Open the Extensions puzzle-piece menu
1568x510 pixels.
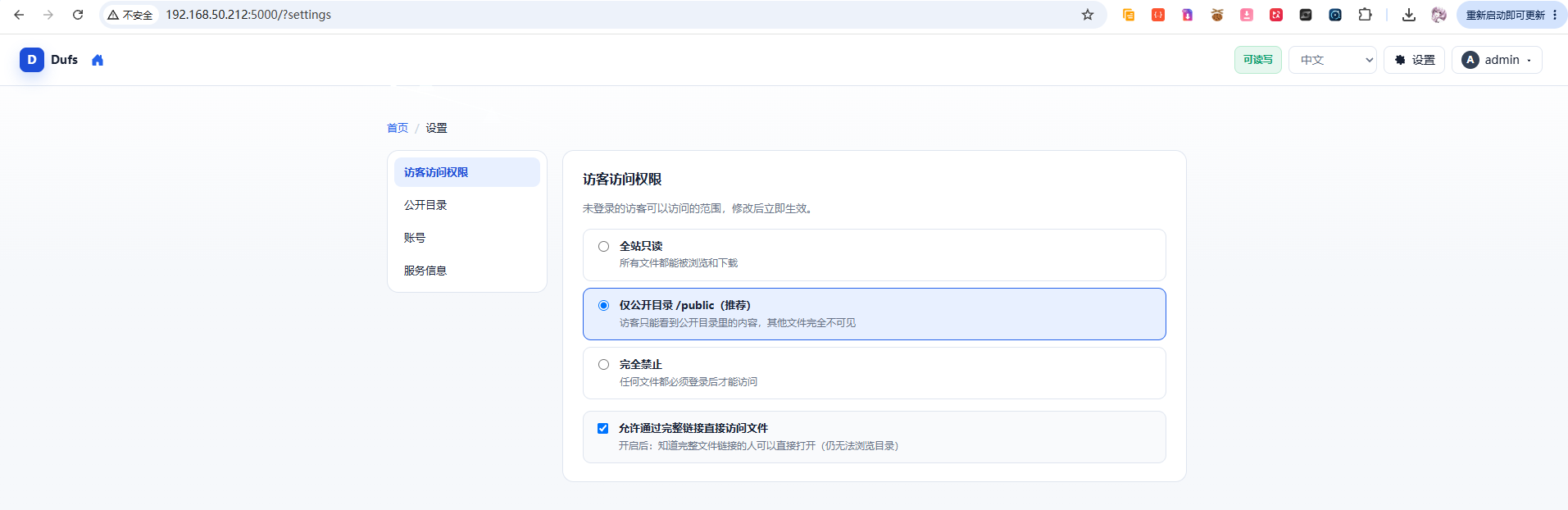tap(1365, 15)
